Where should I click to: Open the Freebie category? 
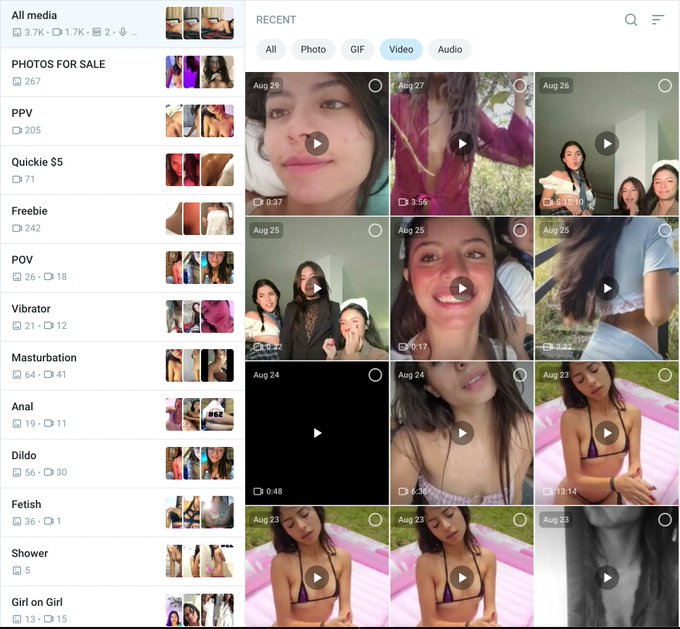point(122,219)
